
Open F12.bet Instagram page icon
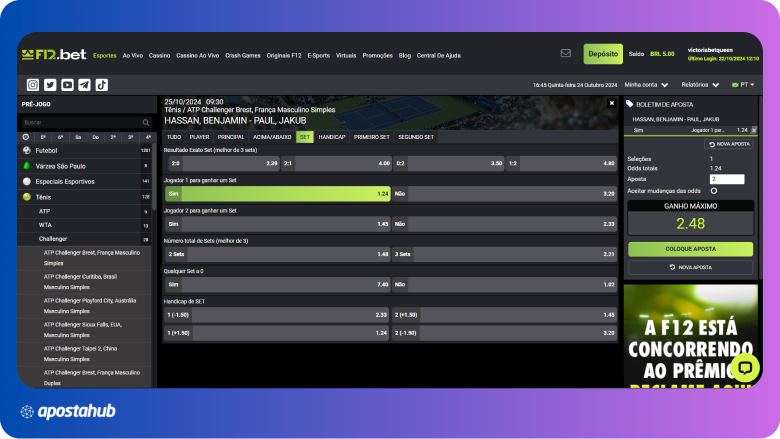tap(33, 85)
